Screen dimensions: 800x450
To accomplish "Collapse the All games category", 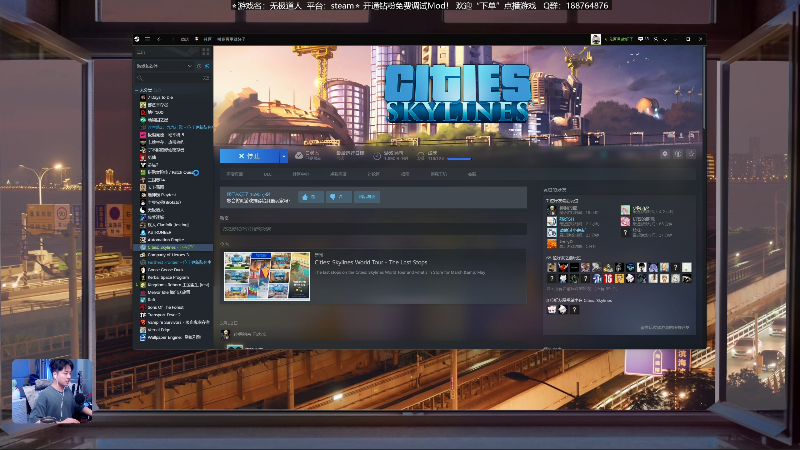I will (137, 90).
